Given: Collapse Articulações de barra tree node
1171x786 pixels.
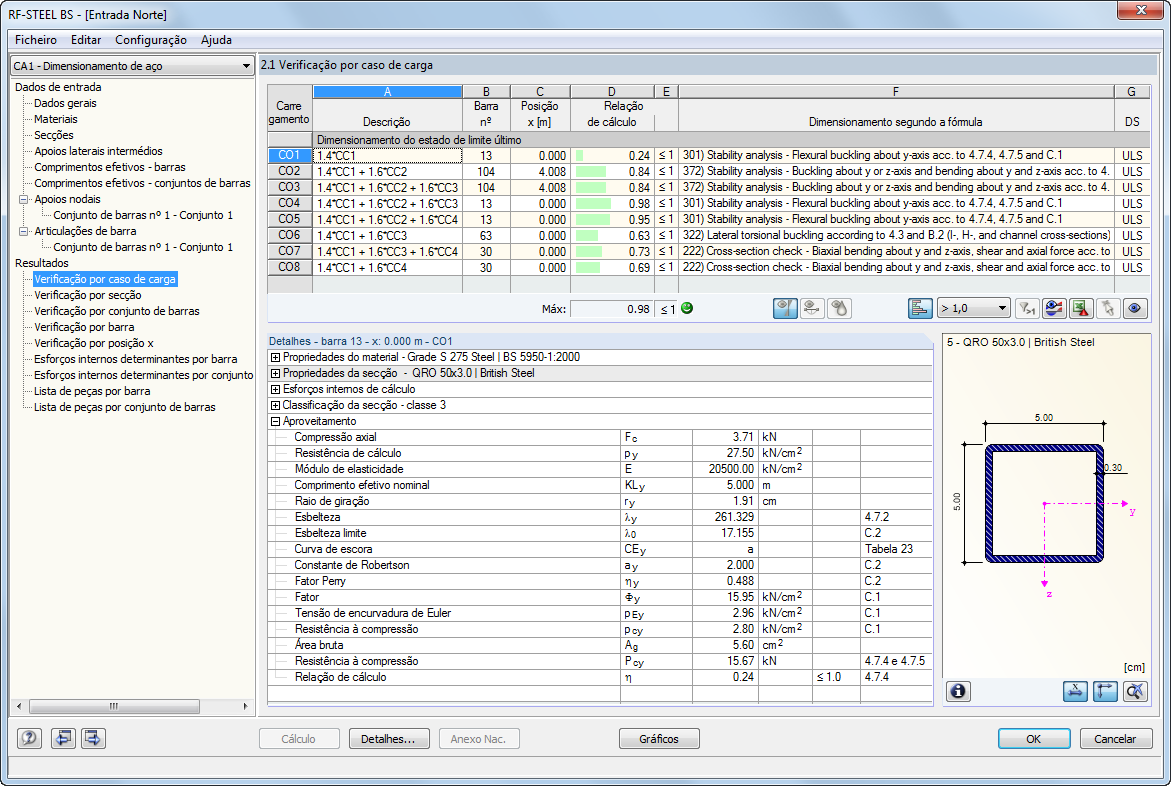Looking at the screenshot, I should 23,232.
